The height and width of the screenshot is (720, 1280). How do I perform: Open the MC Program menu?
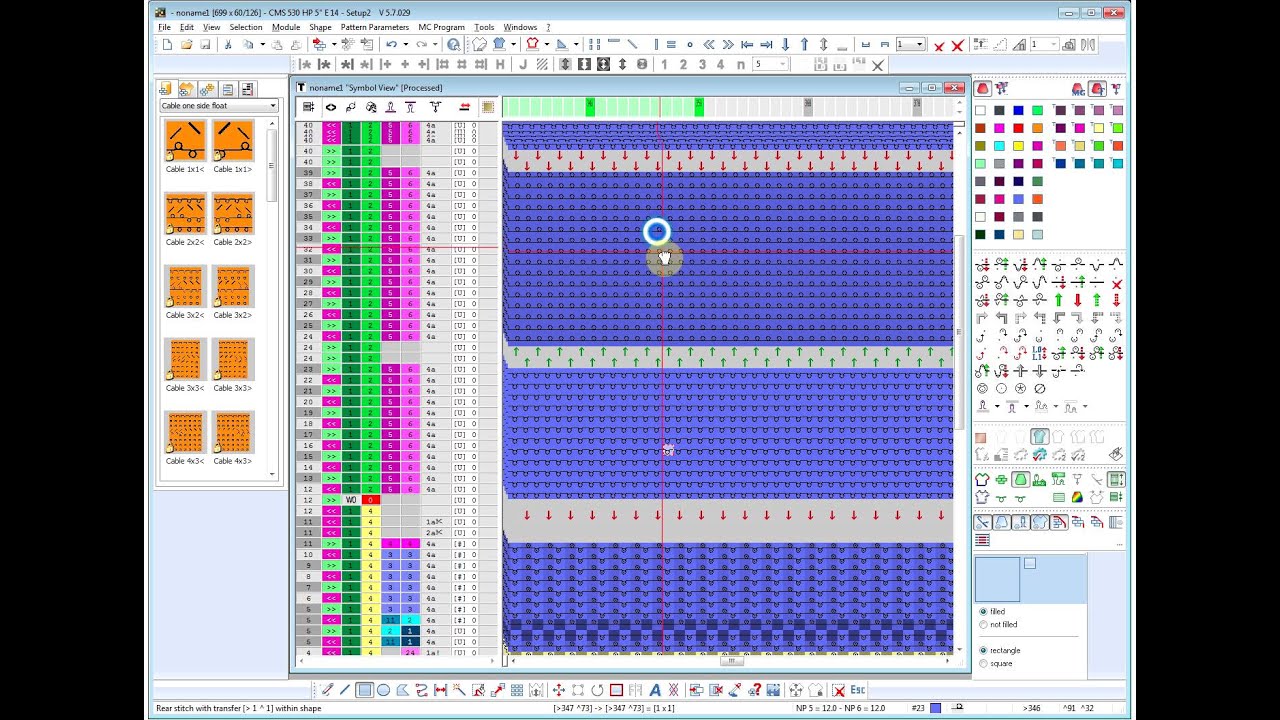441,27
